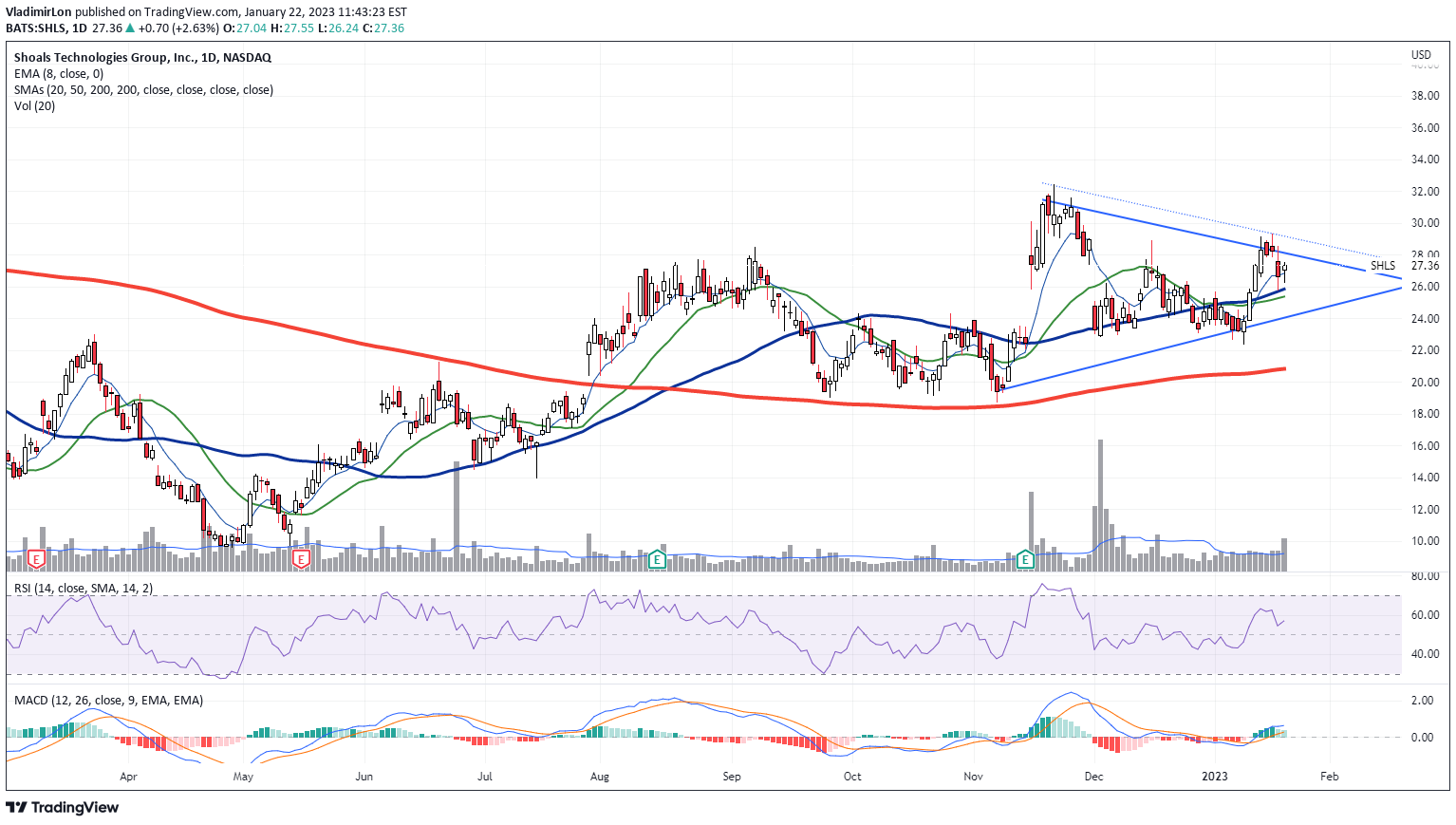
Task: Open the leftmost red earnings E marker before April
Action: [x=37, y=560]
